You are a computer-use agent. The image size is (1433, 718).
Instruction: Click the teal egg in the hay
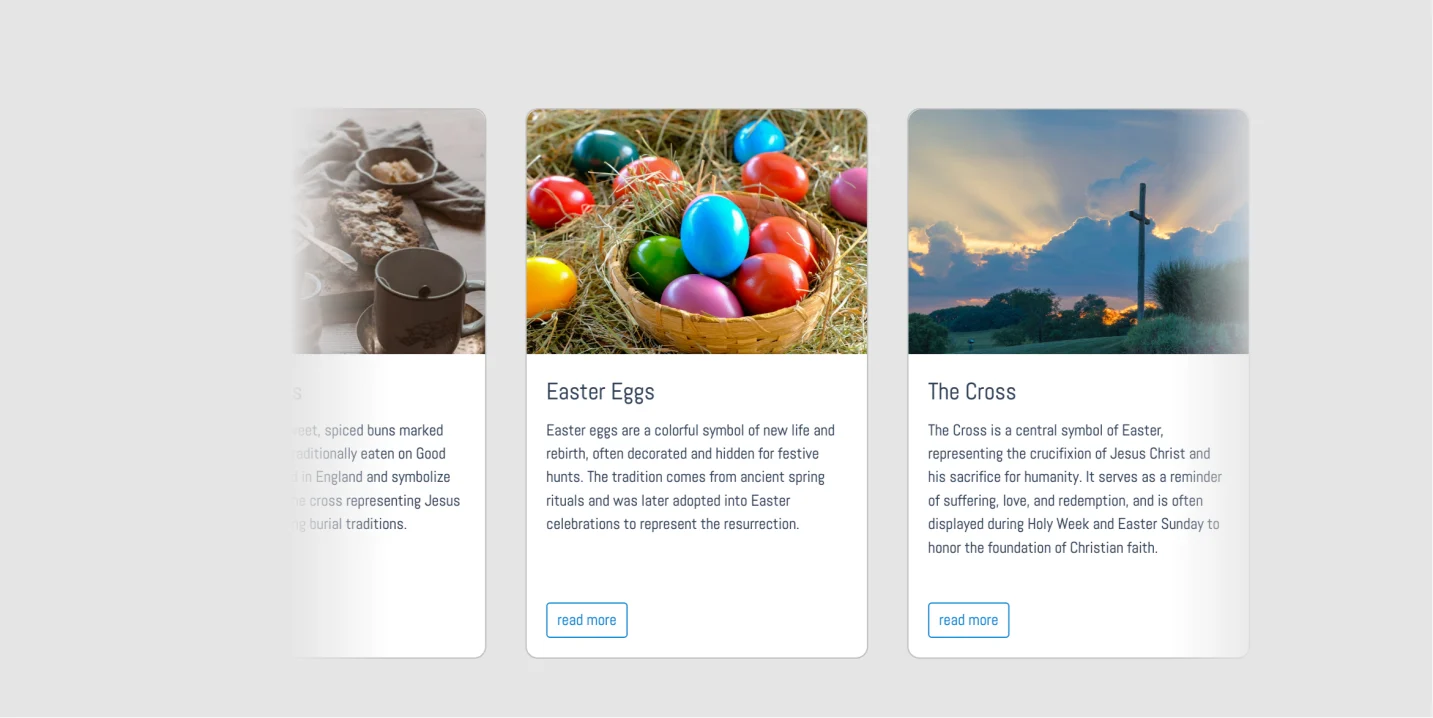(x=603, y=151)
